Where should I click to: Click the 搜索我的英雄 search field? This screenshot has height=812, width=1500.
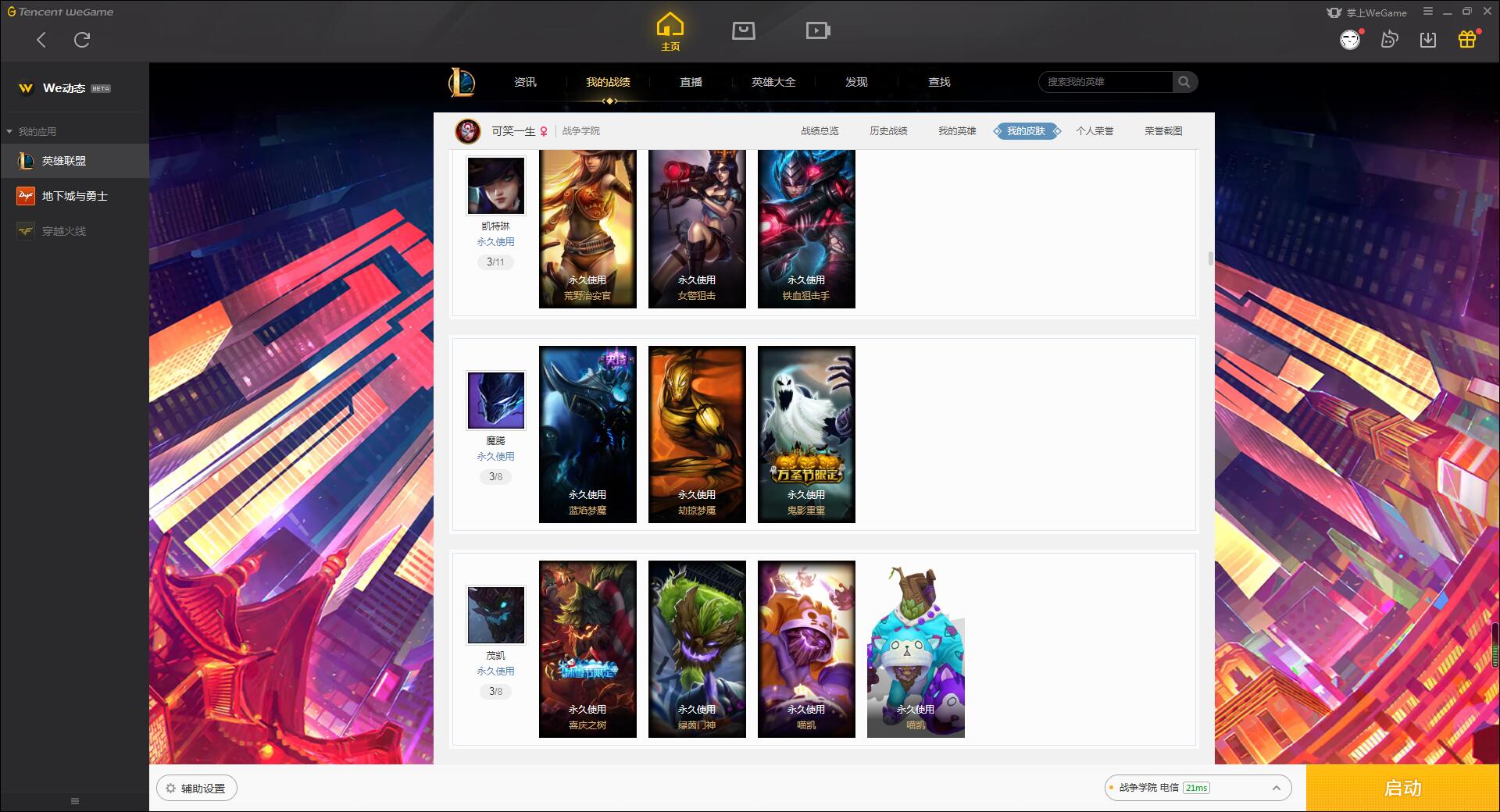[1105, 82]
